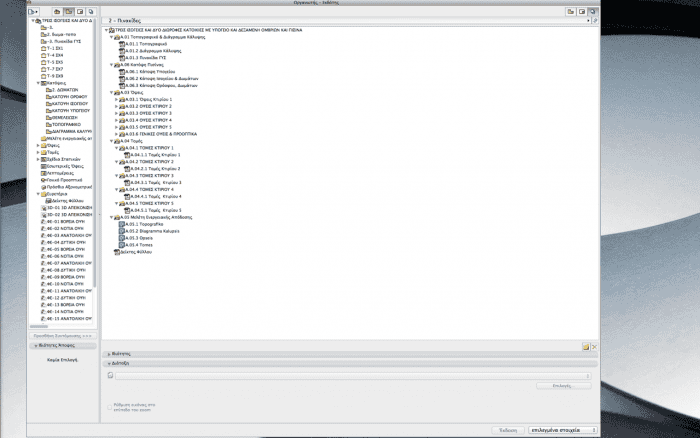Click drawing icon of A.05.1 Topografiko
Image resolution: width=700 pixels, height=438 pixels.
tap(122, 224)
